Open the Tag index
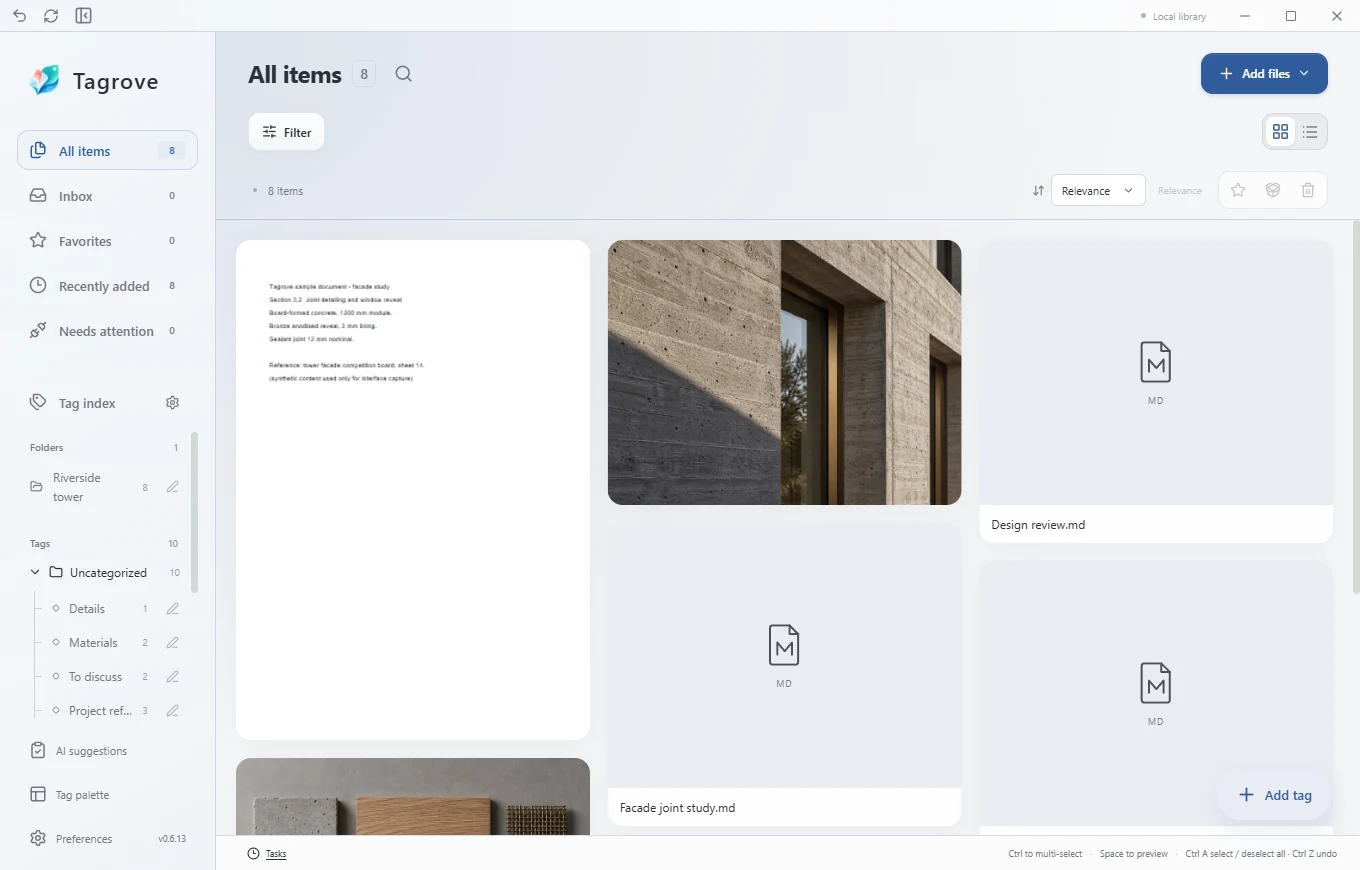The image size is (1360, 870). [x=87, y=403]
